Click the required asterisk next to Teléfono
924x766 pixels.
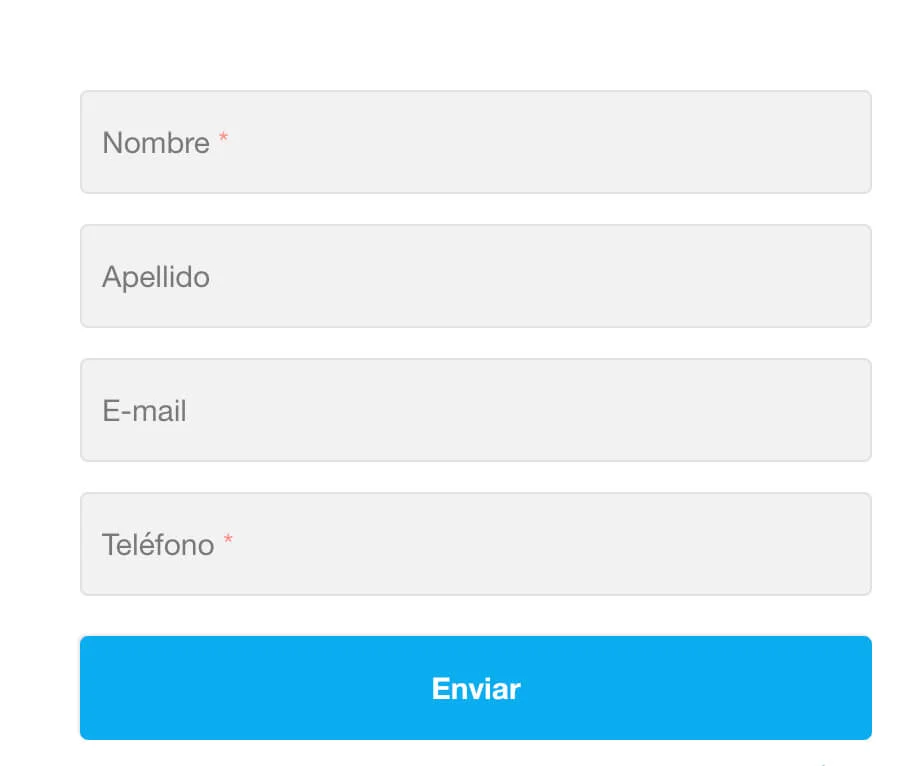[228, 539]
